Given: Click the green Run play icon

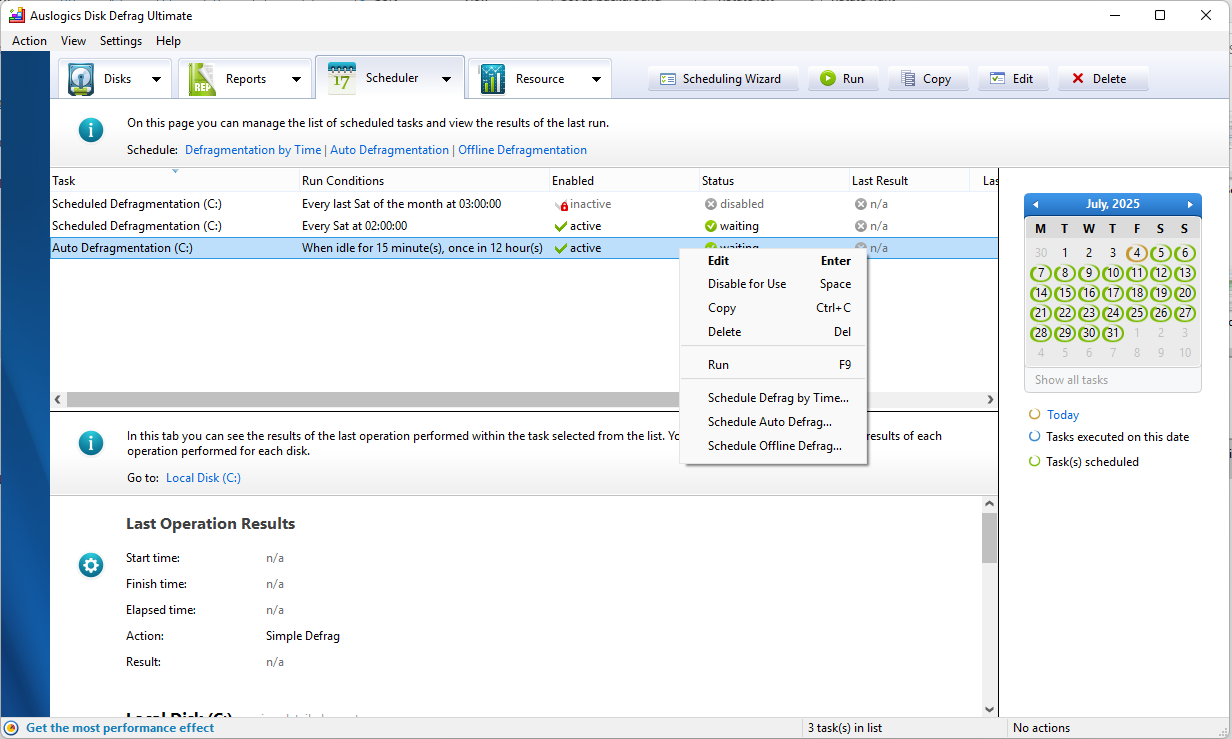Looking at the screenshot, I should [x=828, y=79].
